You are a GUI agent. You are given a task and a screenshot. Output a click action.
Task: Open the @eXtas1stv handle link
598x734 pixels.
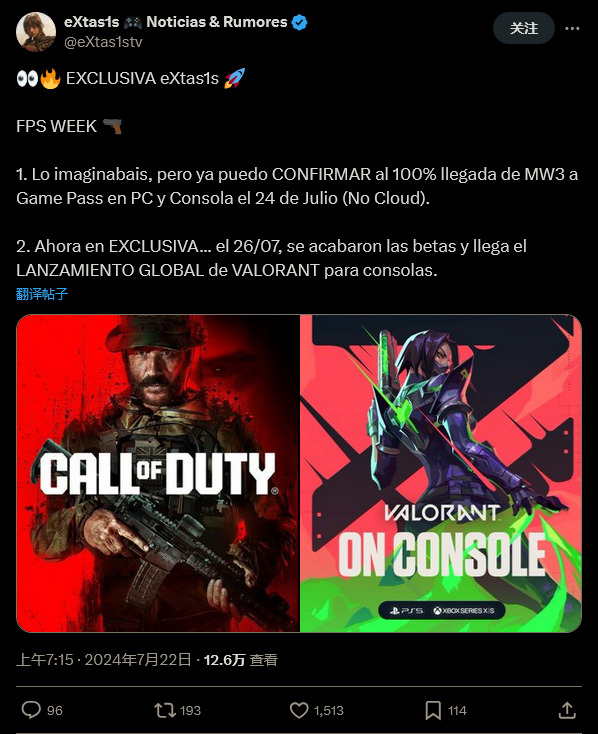[x=103, y=42]
